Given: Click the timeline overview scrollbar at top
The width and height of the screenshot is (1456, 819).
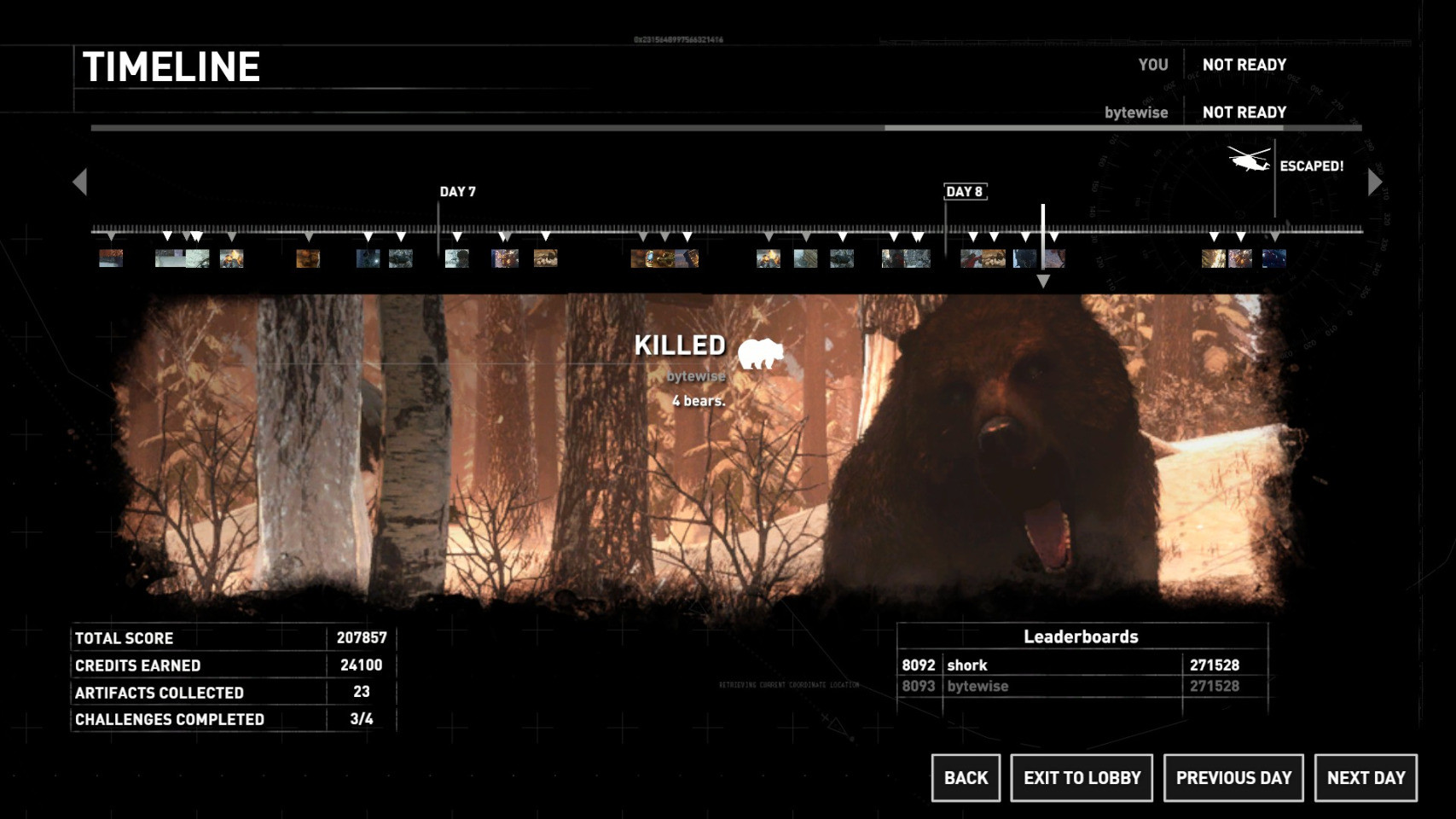Looking at the screenshot, I should click(x=725, y=128).
